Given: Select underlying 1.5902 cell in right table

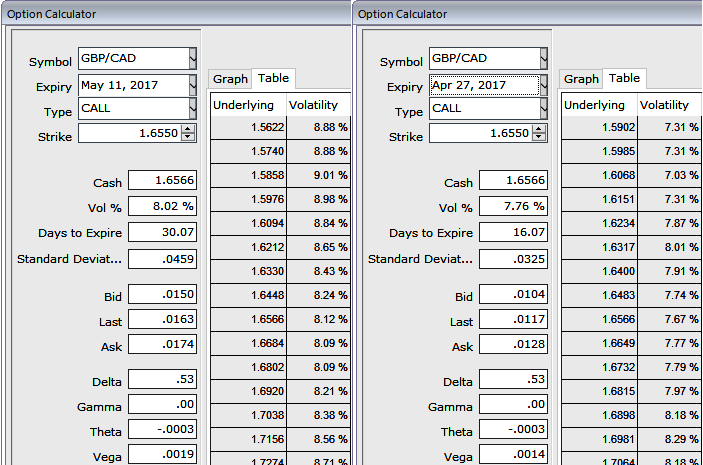Looking at the screenshot, I should pos(599,127).
